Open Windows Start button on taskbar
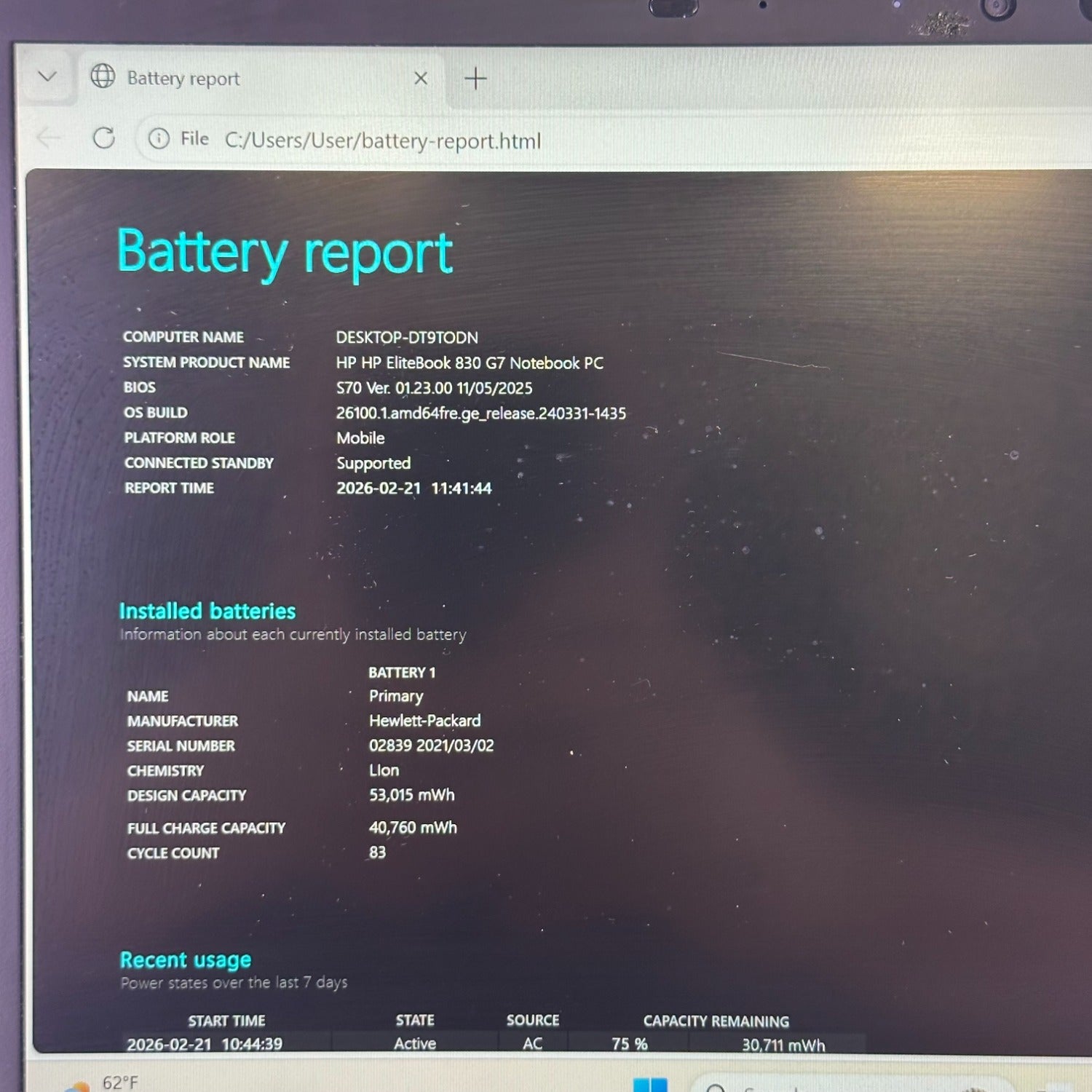Screen dimensions: 1092x1092 pyautogui.click(x=650, y=1084)
